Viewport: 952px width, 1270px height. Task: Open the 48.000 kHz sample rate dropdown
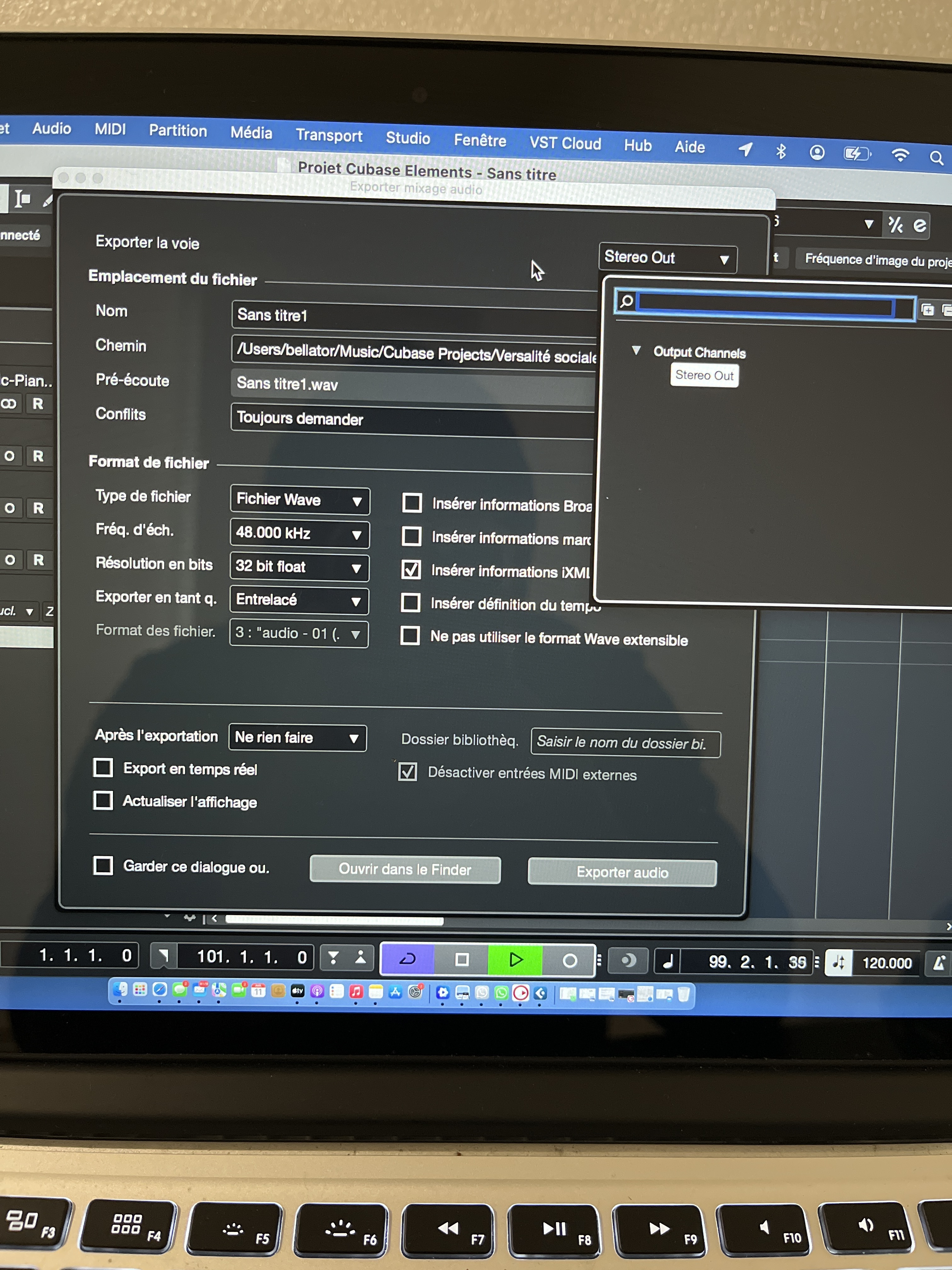(299, 533)
